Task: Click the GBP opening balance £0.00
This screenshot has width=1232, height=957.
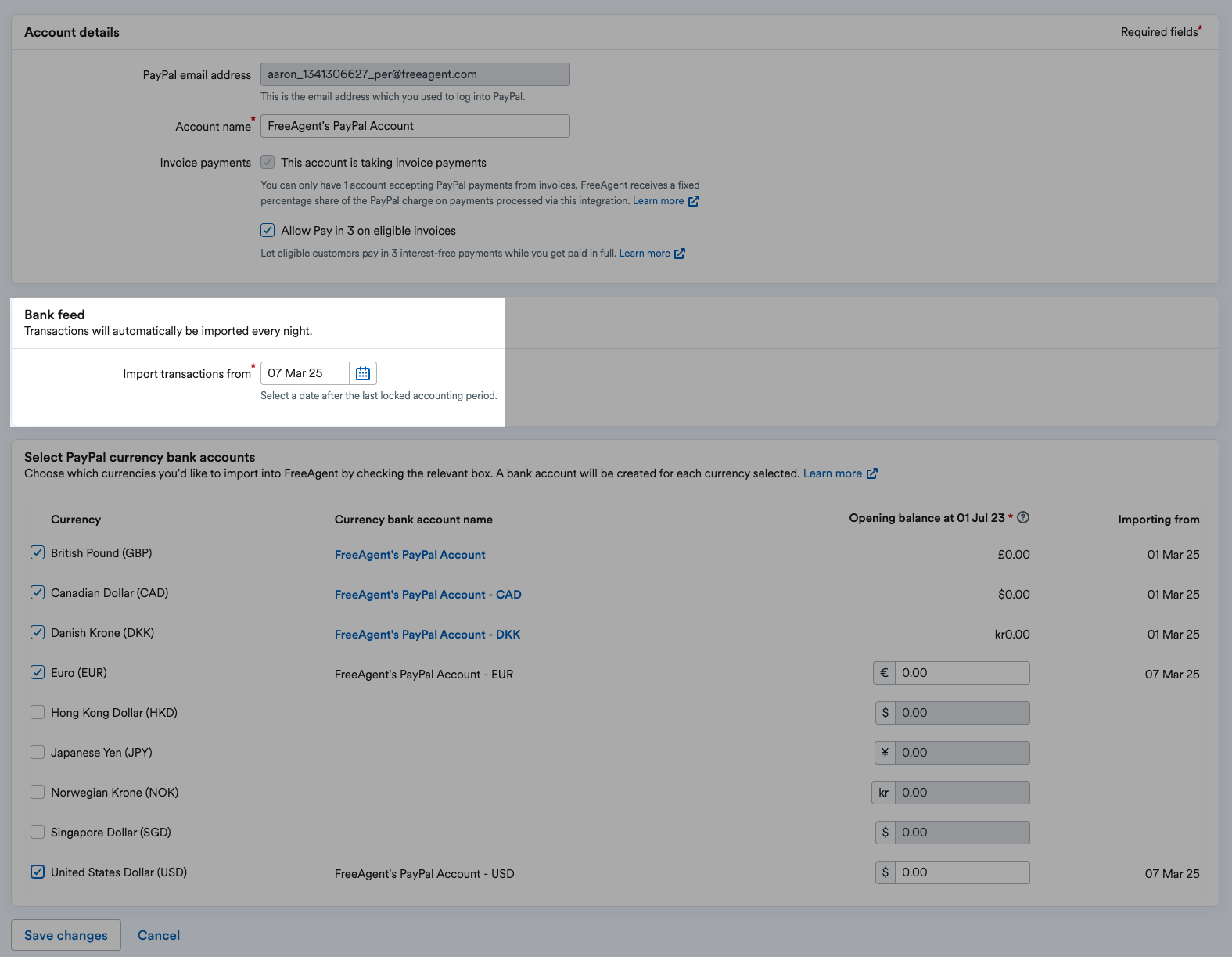Action: pos(1014,555)
